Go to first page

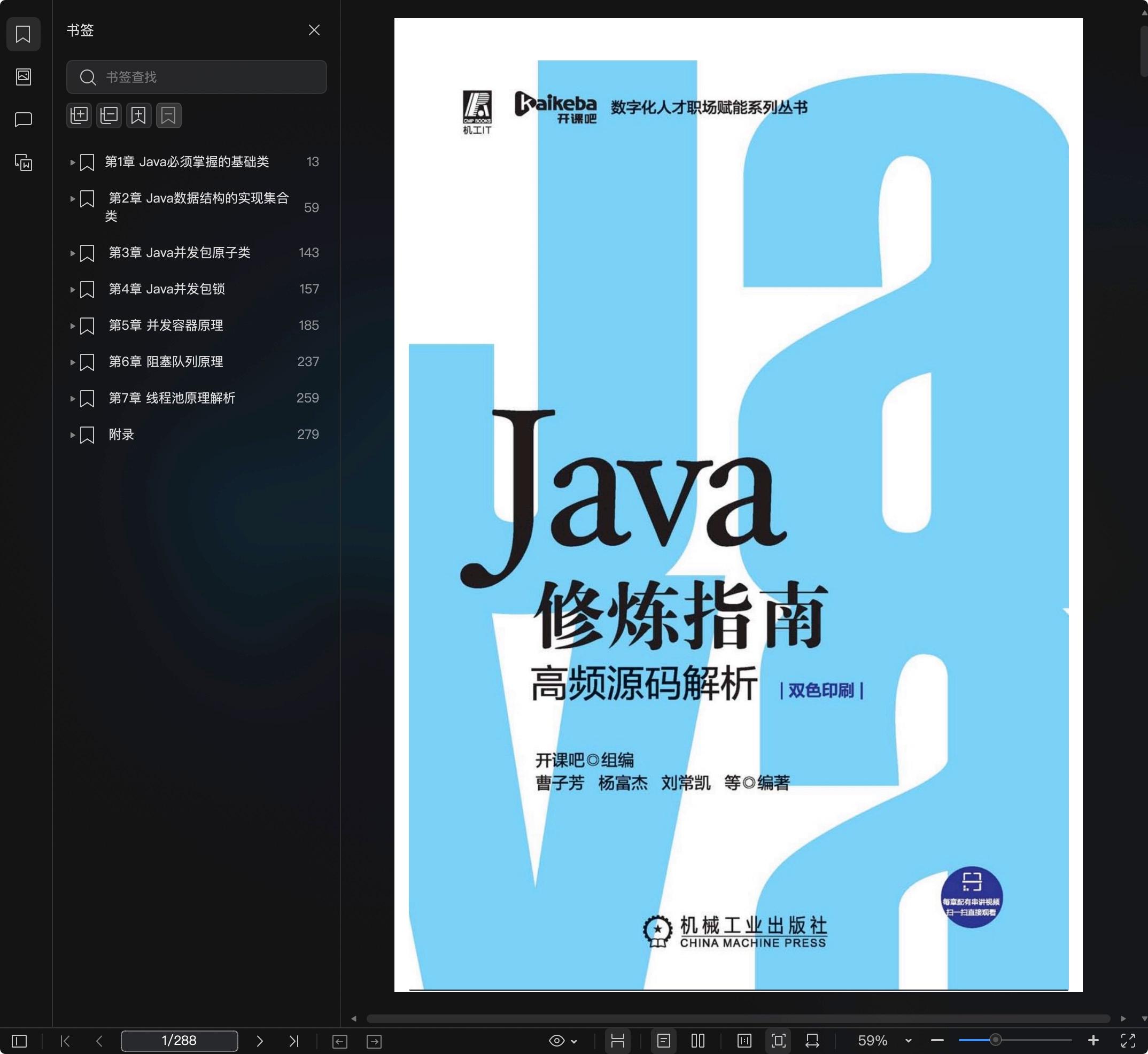66,1041
